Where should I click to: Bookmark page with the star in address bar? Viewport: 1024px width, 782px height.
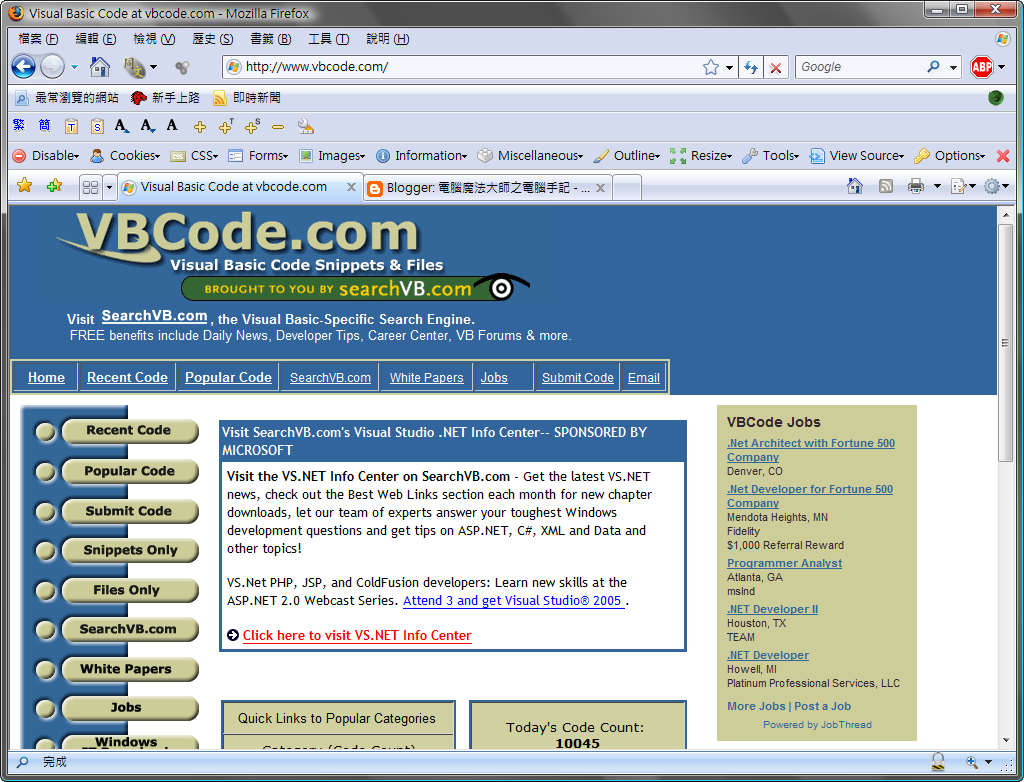(711, 67)
